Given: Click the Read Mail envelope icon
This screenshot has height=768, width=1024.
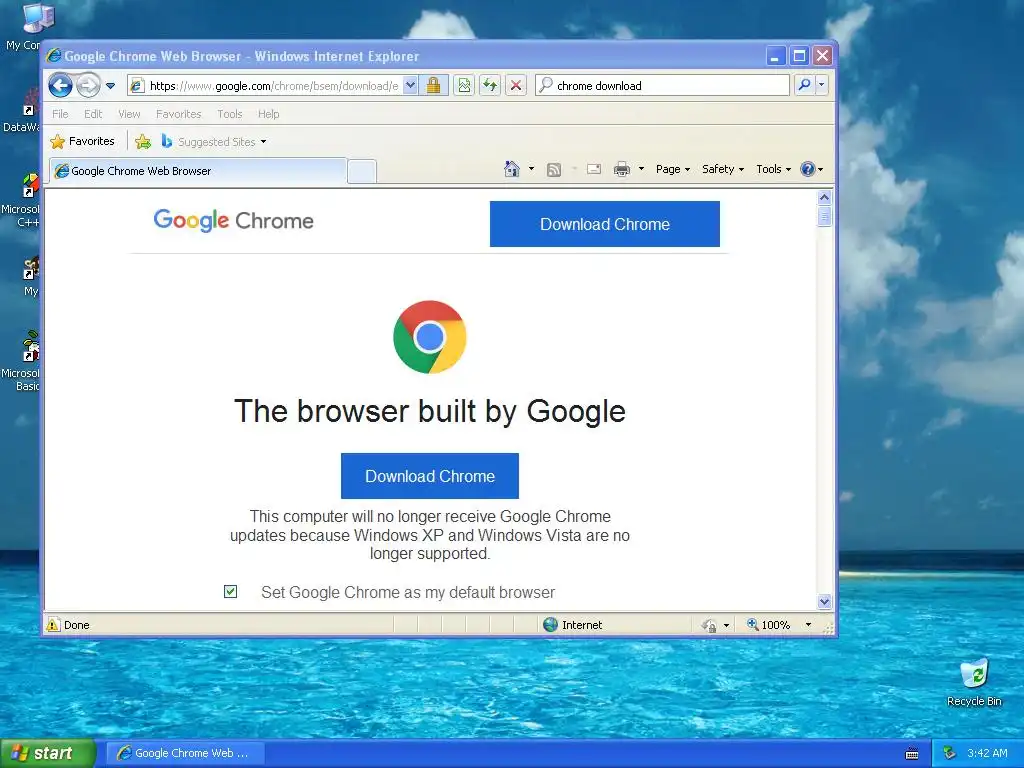Looking at the screenshot, I should (594, 169).
